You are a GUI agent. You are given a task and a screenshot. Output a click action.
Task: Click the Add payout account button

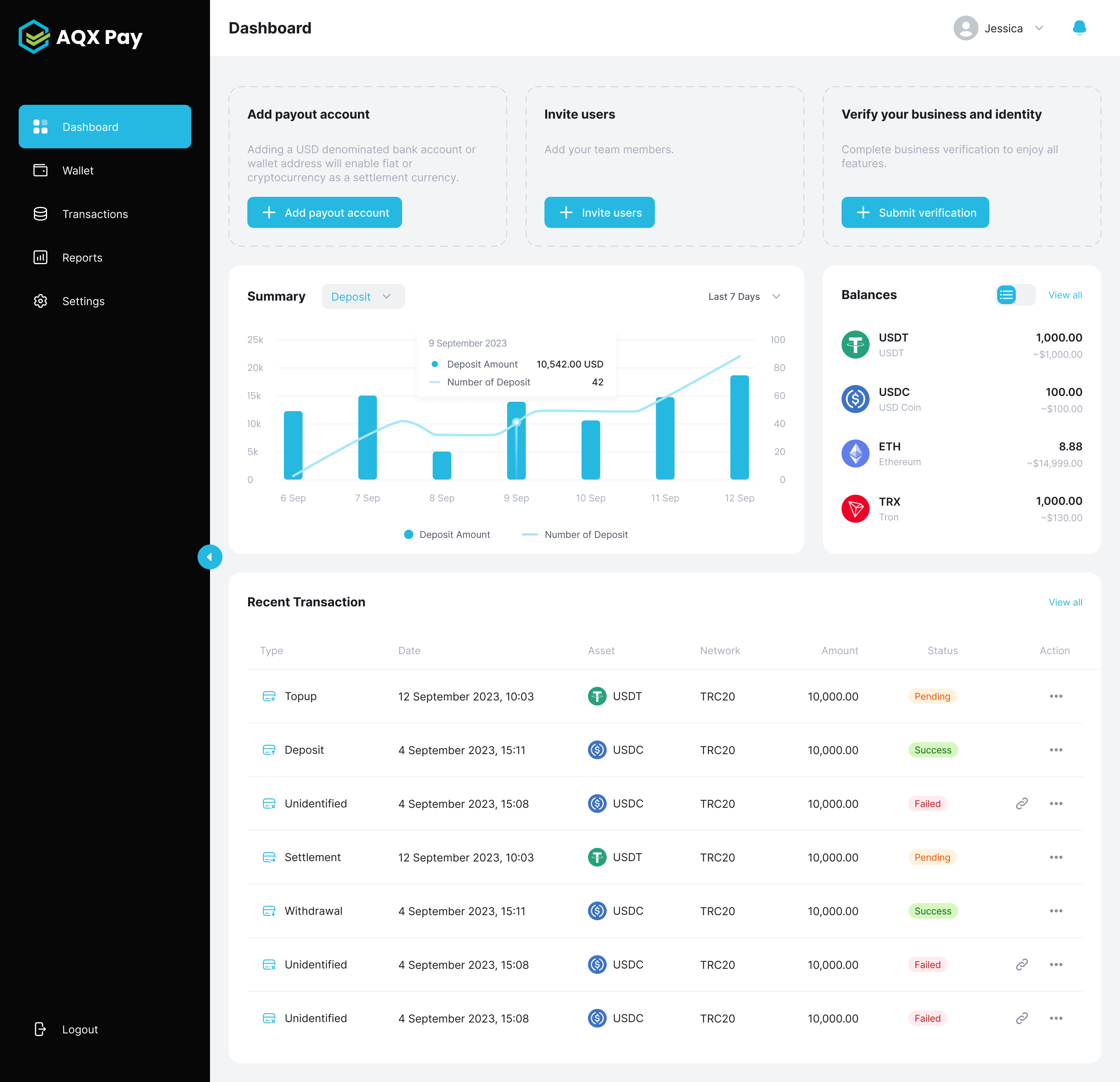pos(325,213)
